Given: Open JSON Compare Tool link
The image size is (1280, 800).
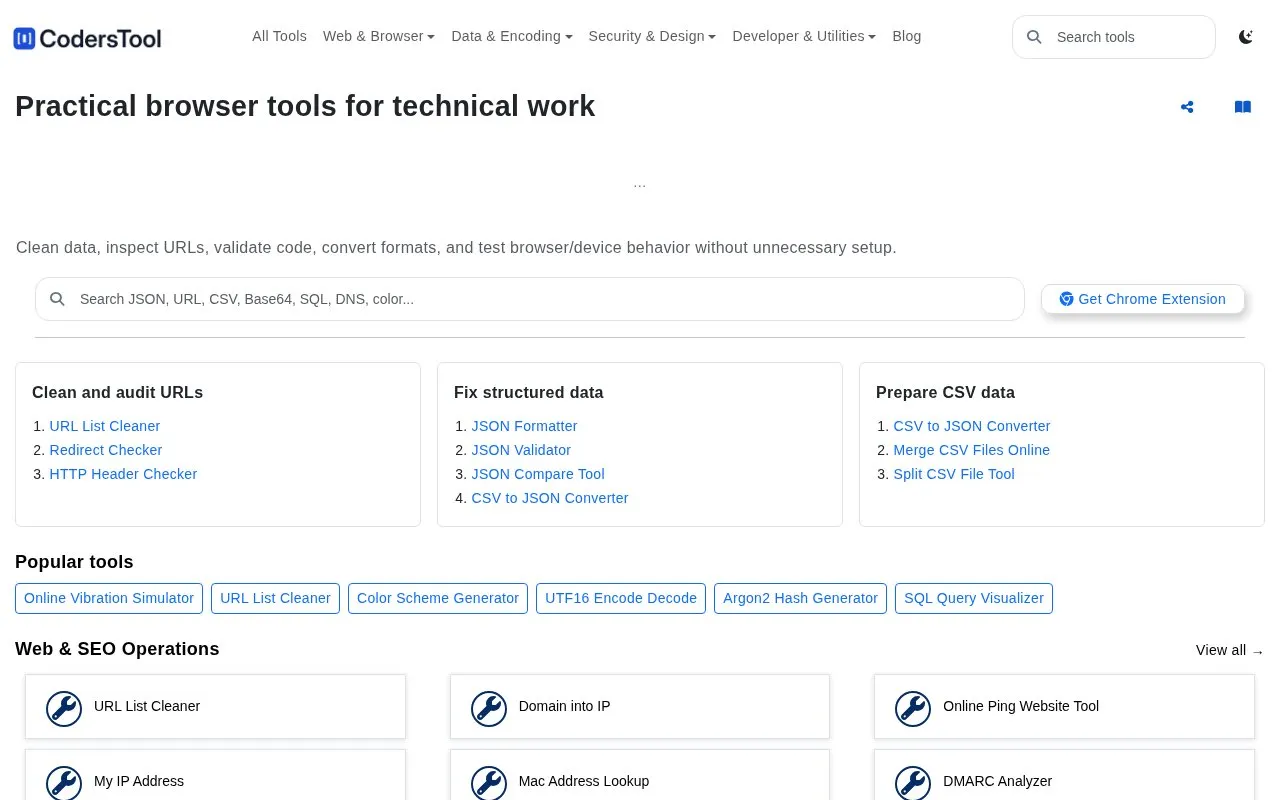Looking at the screenshot, I should (538, 474).
